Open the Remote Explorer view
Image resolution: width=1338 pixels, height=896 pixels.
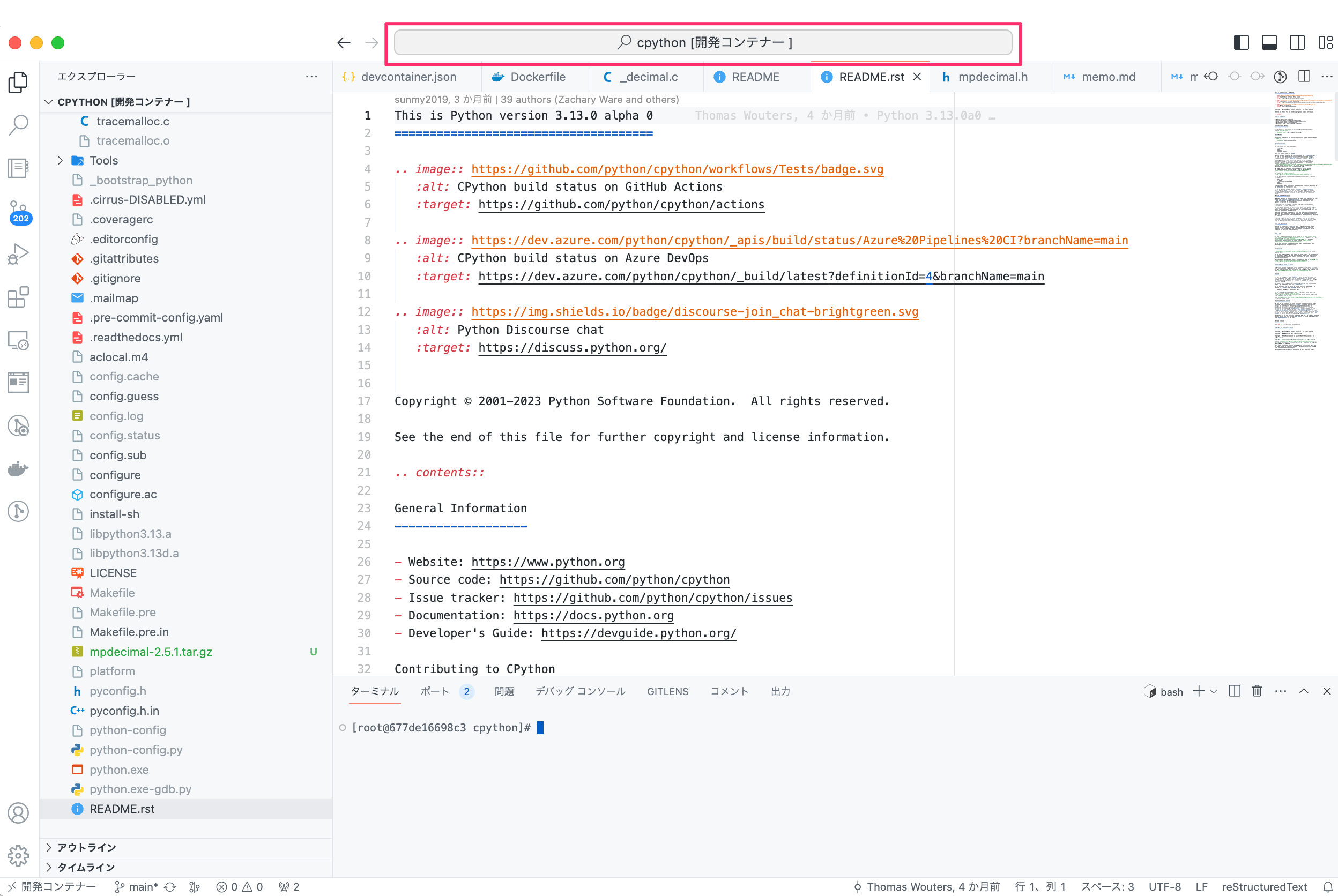[18, 340]
